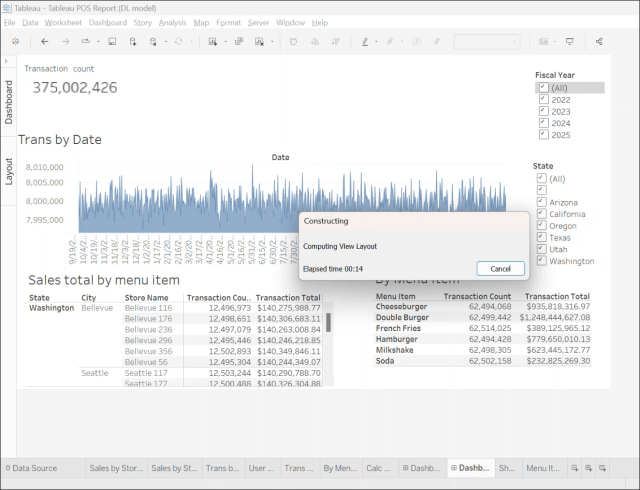Uncheck the Arizona state filter

pos(541,202)
